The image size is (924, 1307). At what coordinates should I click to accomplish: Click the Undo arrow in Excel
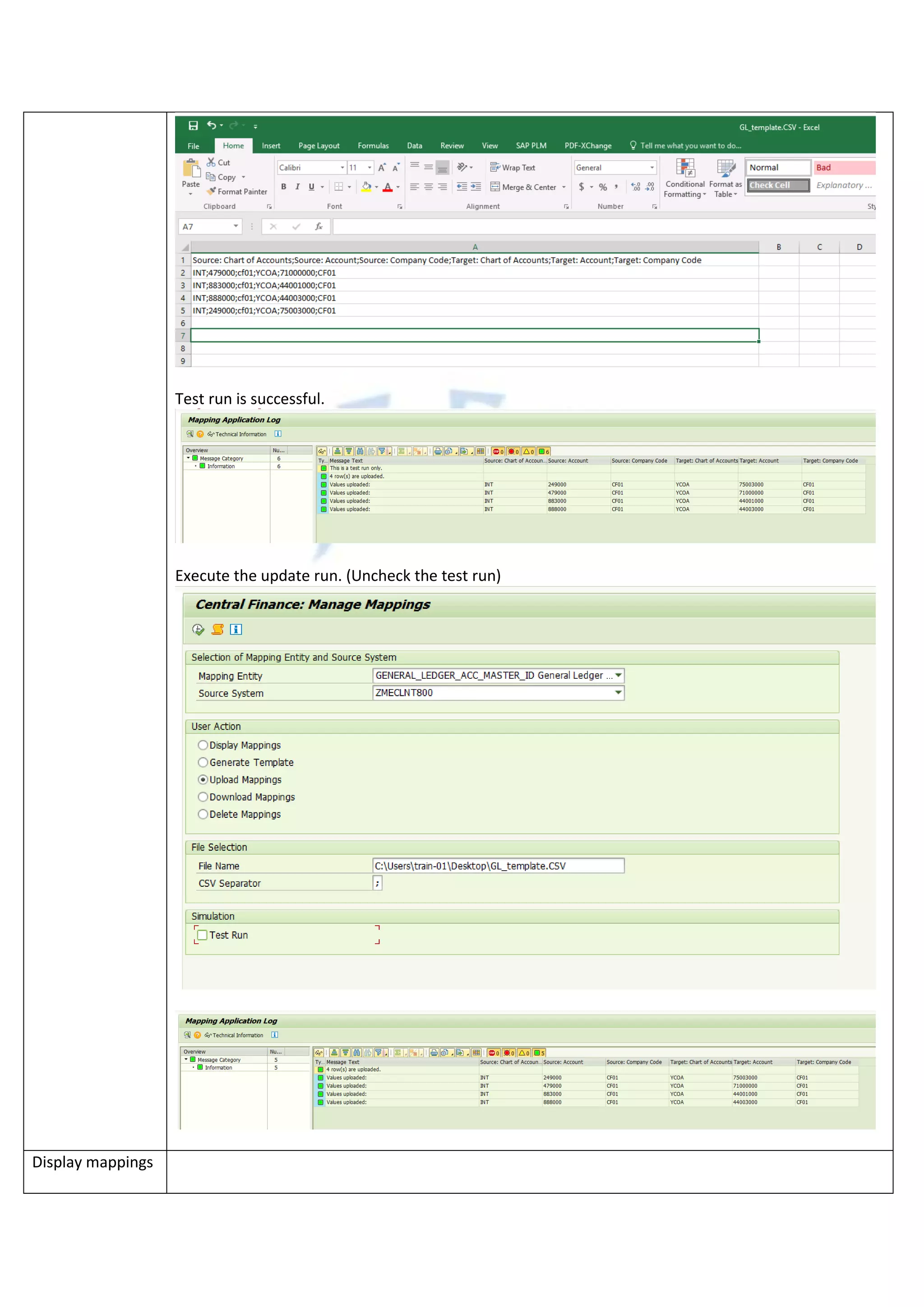(212, 125)
